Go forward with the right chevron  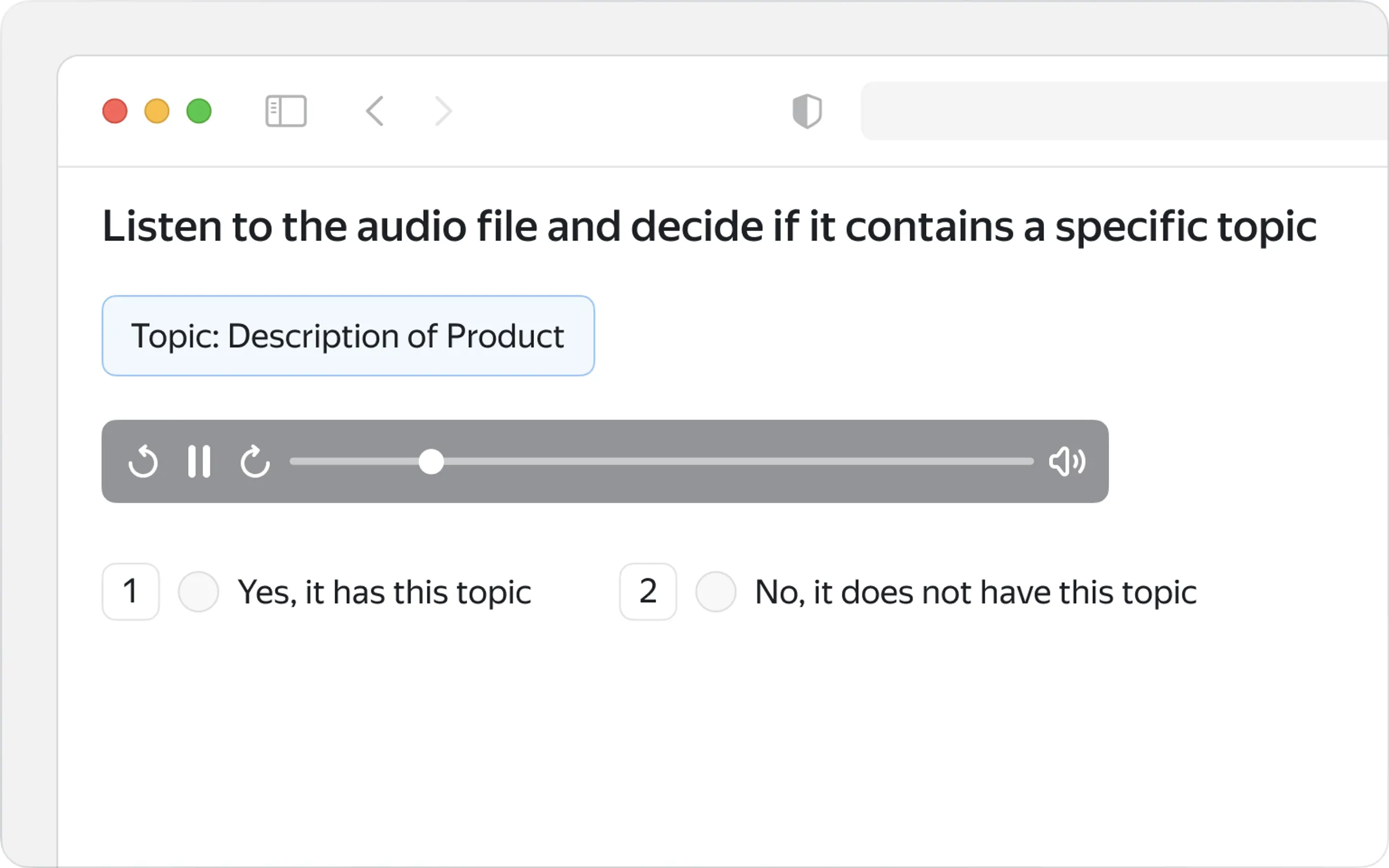coord(443,111)
